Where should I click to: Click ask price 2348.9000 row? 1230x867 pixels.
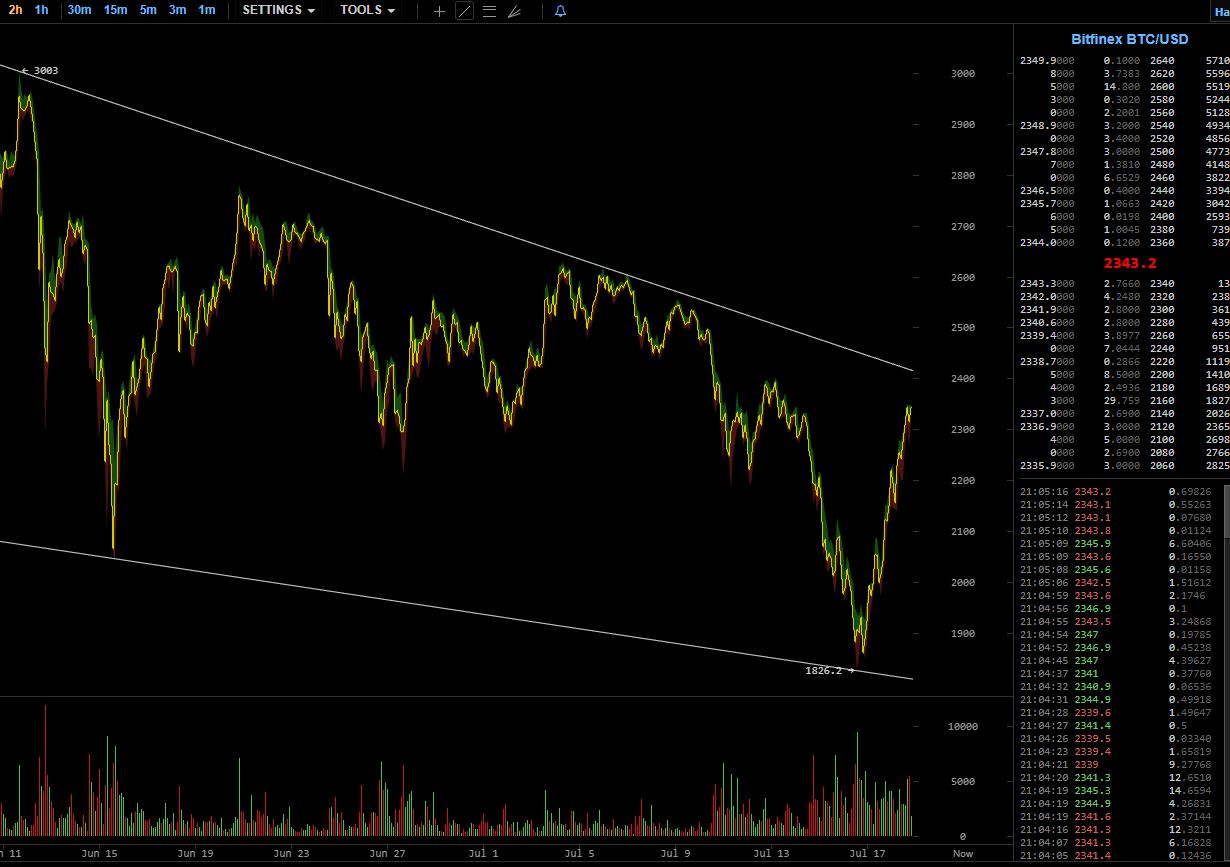1047,126
